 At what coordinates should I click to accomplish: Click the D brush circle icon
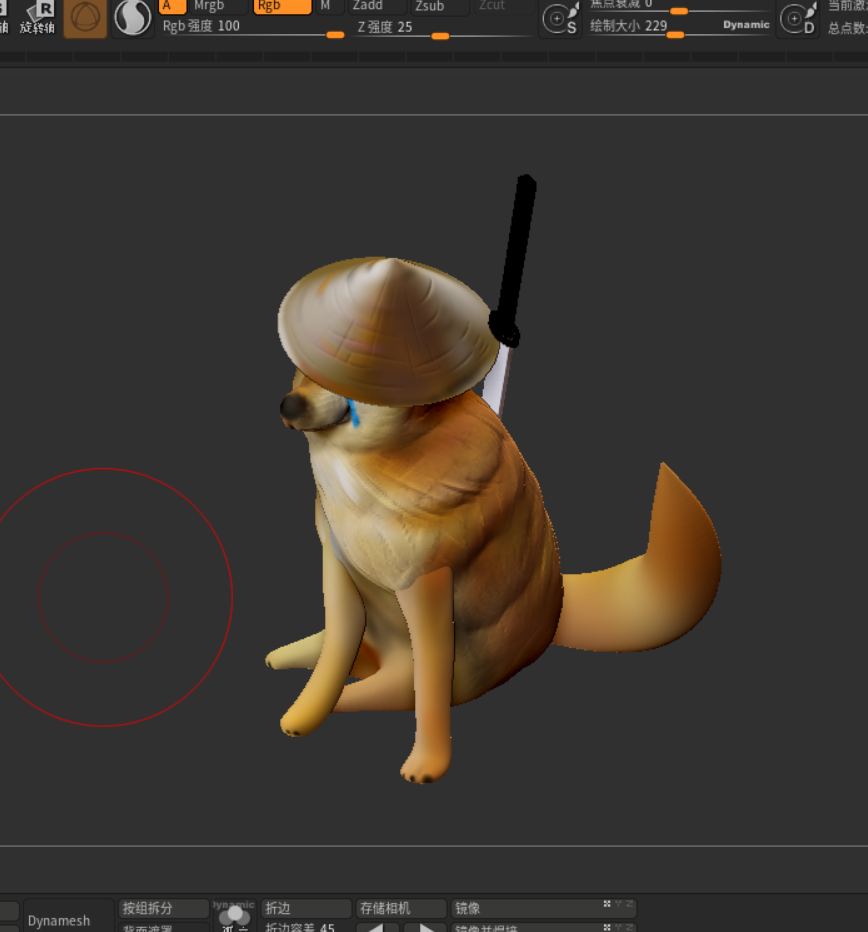click(797, 19)
